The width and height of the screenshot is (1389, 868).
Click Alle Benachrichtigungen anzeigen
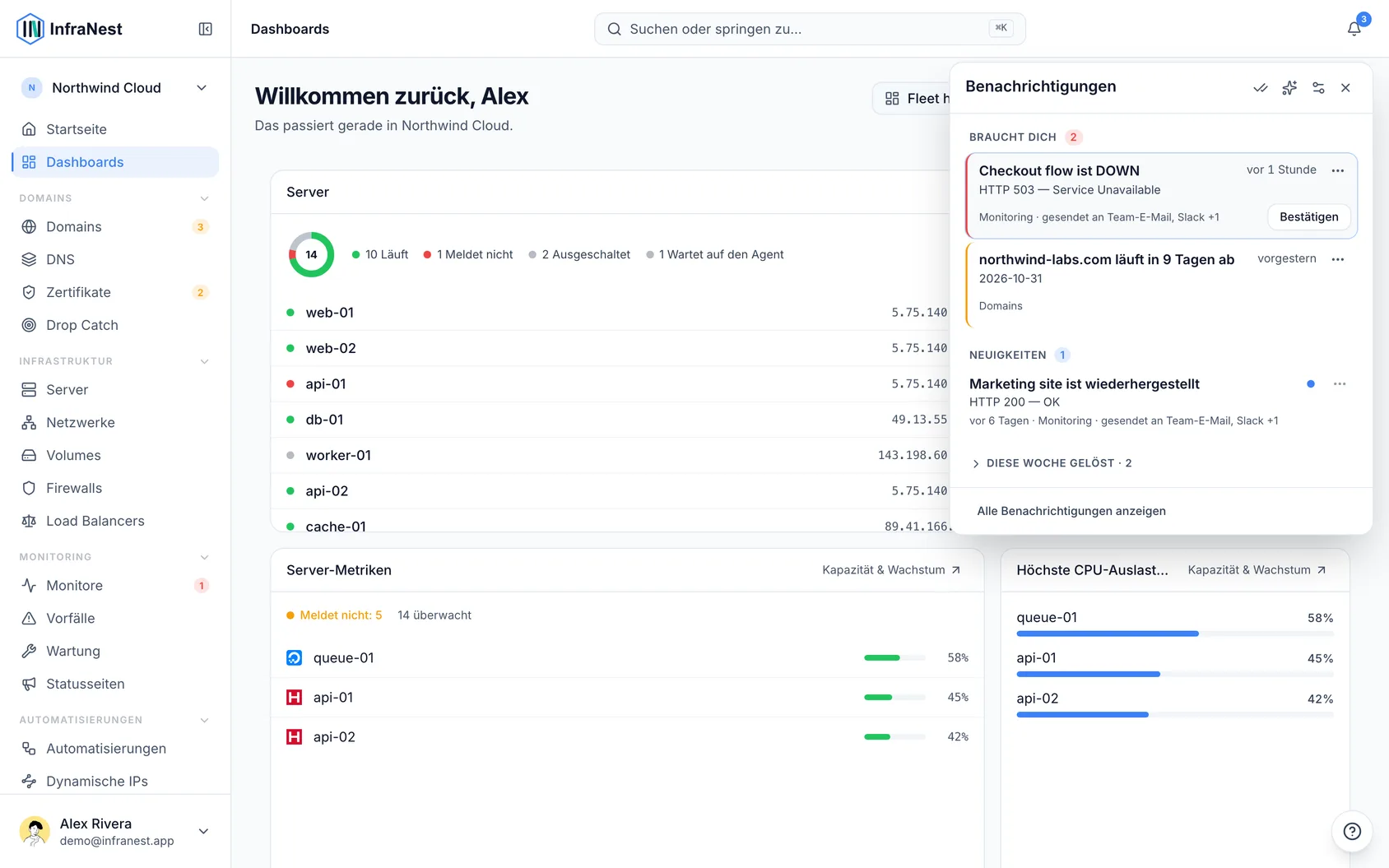pyautogui.click(x=1071, y=511)
